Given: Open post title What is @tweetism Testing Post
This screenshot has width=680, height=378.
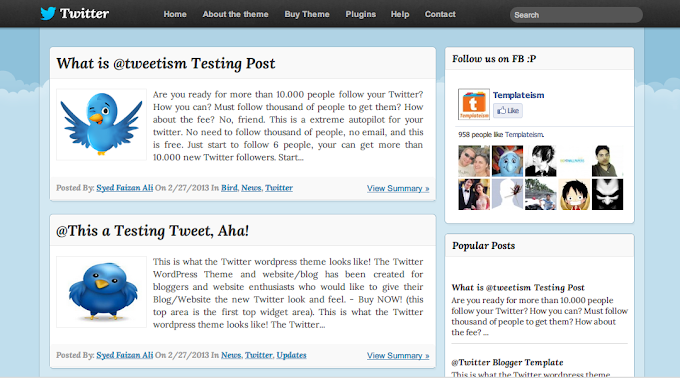Looking at the screenshot, I should pos(166,63).
